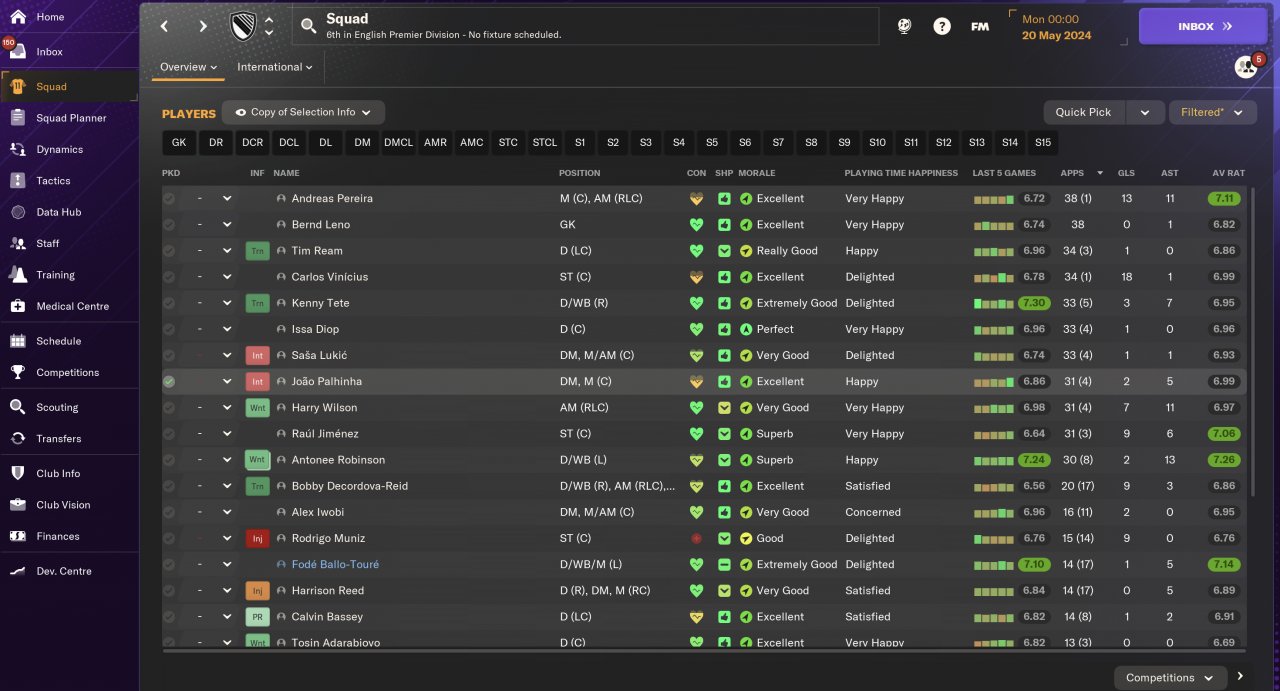Tick Bernd Leno's pick circle
Image resolution: width=1280 pixels, height=691 pixels.
[169, 224]
